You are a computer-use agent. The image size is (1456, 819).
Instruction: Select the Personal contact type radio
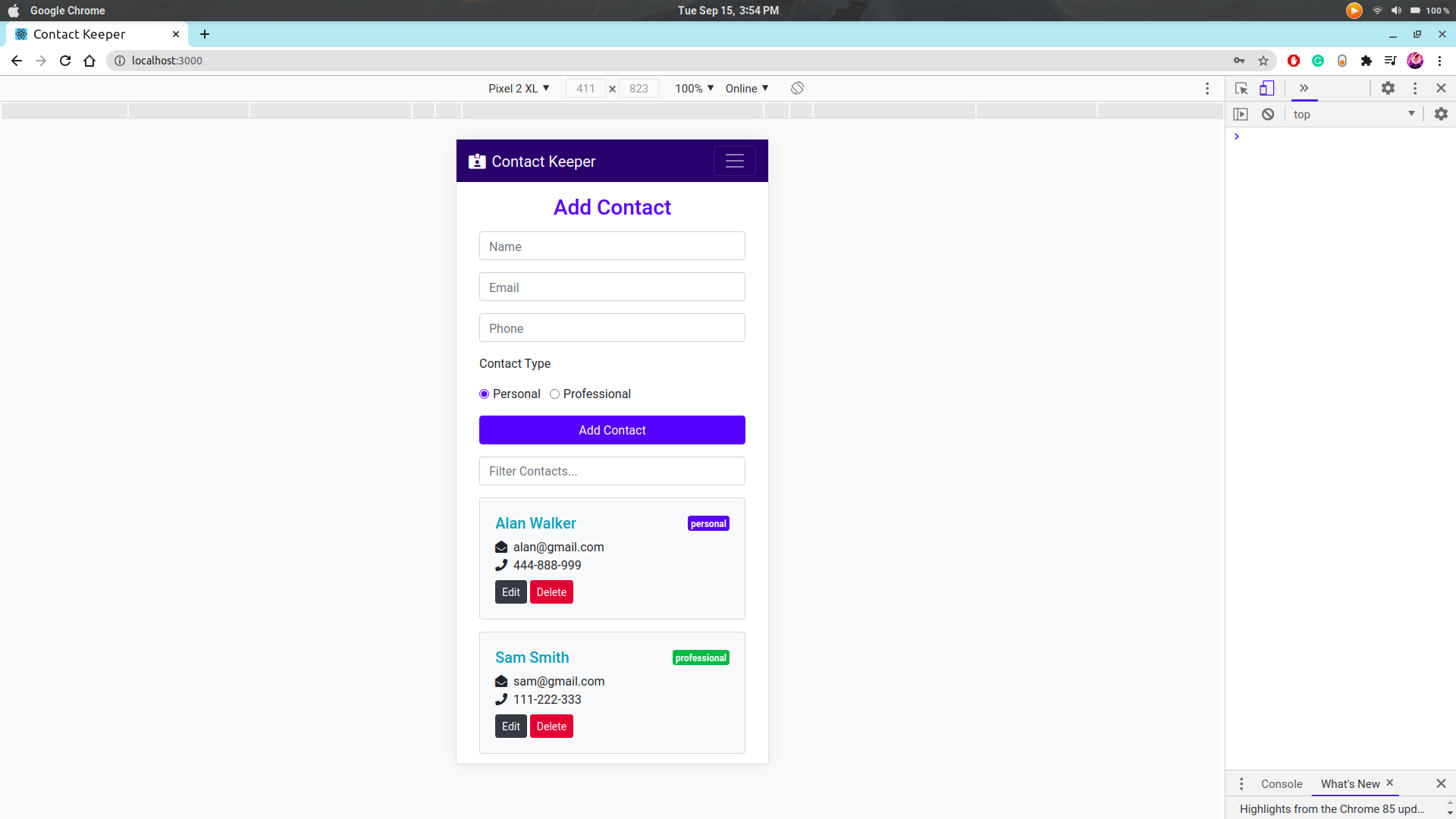pyautogui.click(x=484, y=394)
